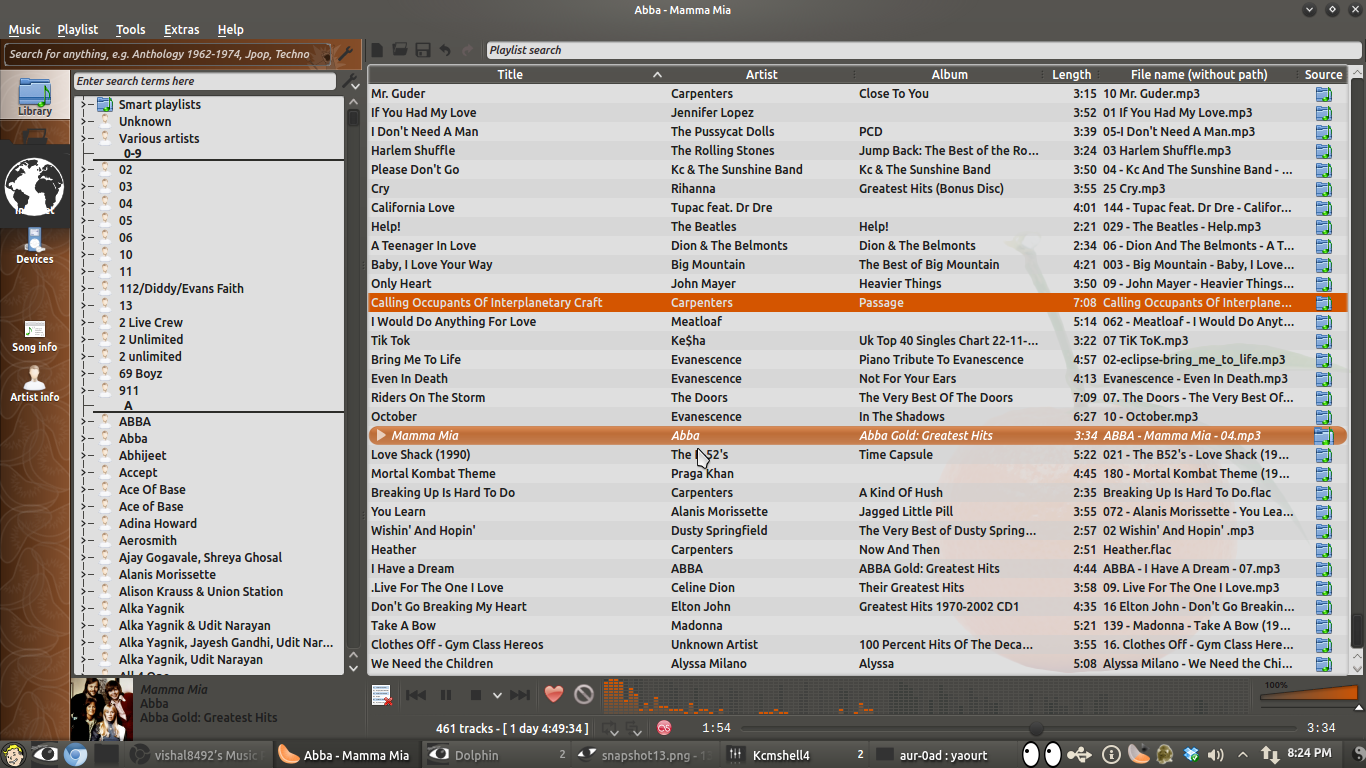Select the 'Bring Me To Life' track
This screenshot has width=1366, height=768.
(858, 360)
